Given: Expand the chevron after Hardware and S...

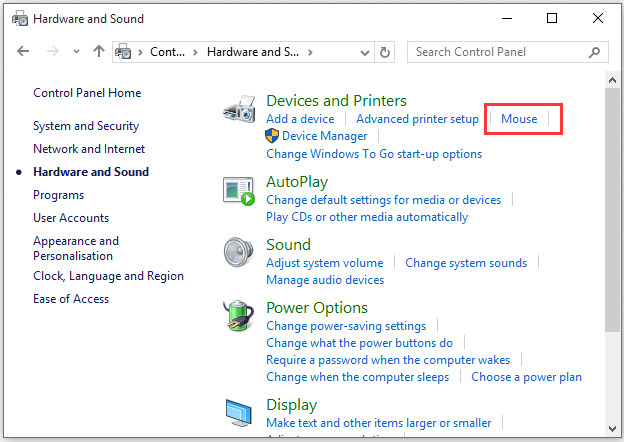Looking at the screenshot, I should (x=310, y=52).
